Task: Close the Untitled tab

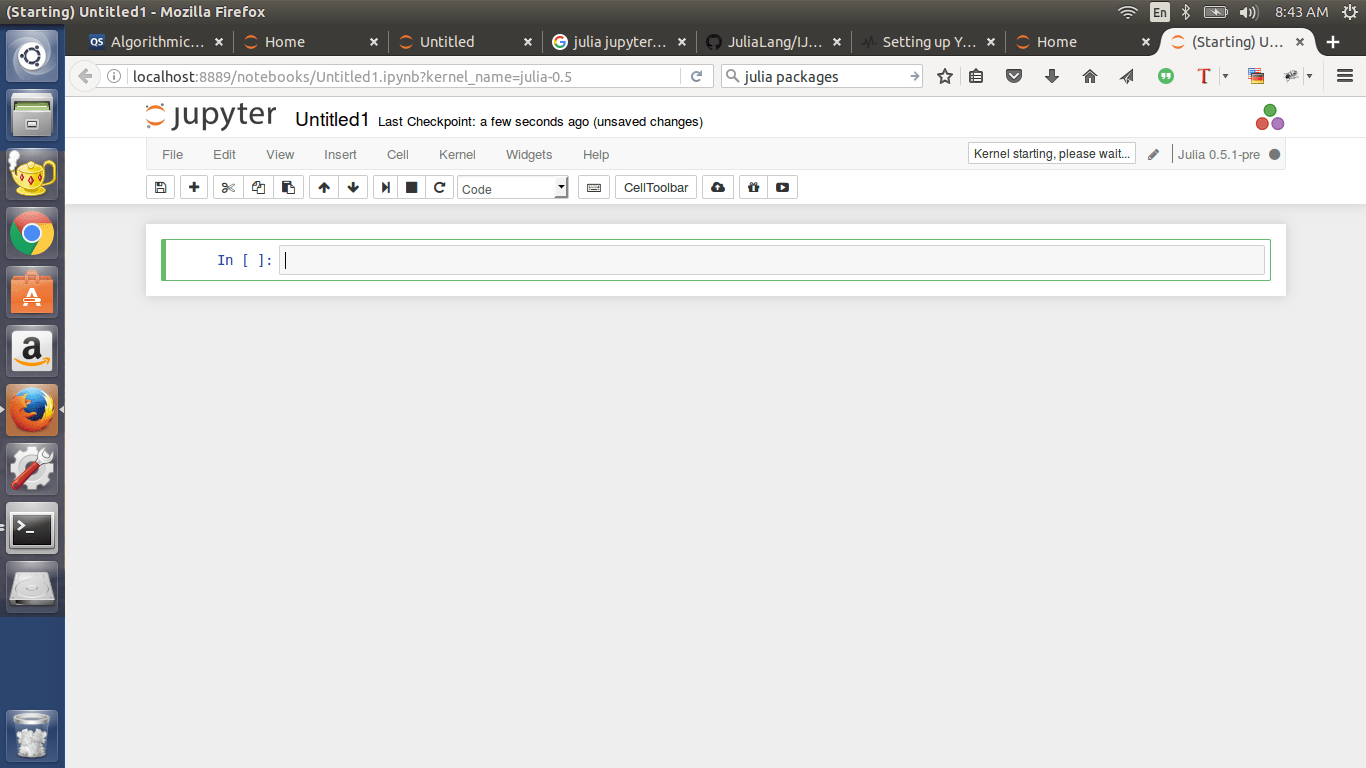Action: click(528, 42)
